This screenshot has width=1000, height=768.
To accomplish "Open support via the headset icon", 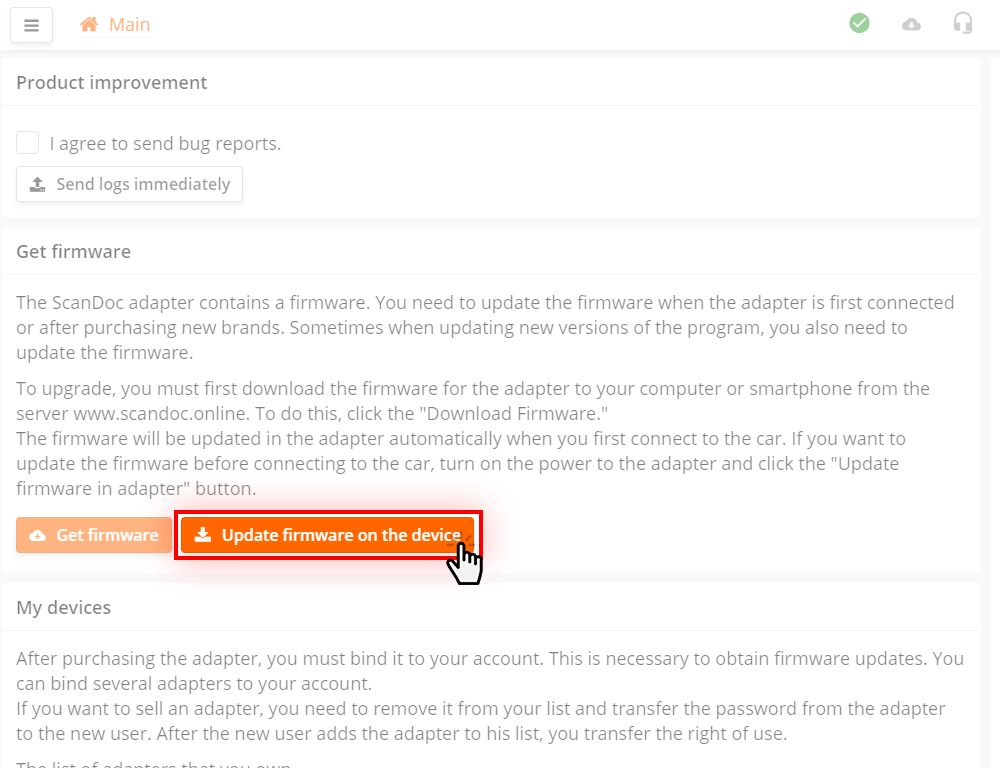I will pyautogui.click(x=963, y=23).
